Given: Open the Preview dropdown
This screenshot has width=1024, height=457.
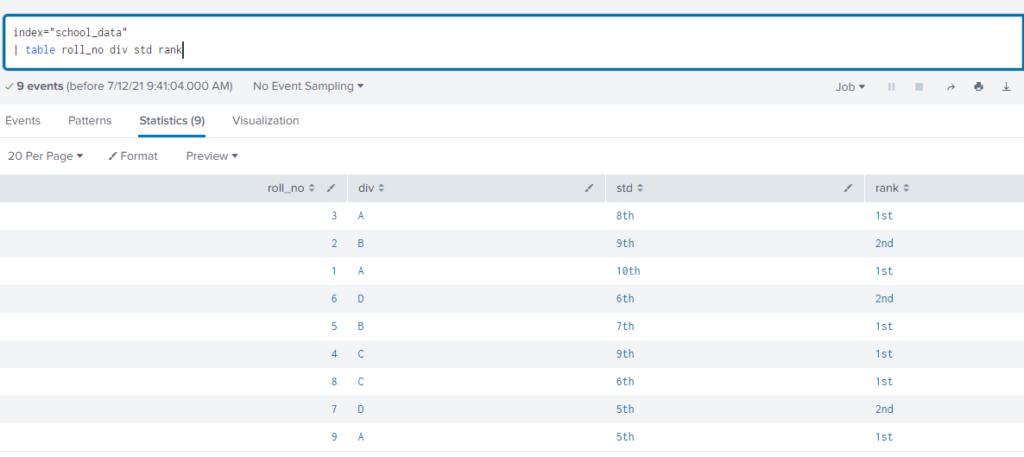Looking at the screenshot, I should pyautogui.click(x=212, y=156).
